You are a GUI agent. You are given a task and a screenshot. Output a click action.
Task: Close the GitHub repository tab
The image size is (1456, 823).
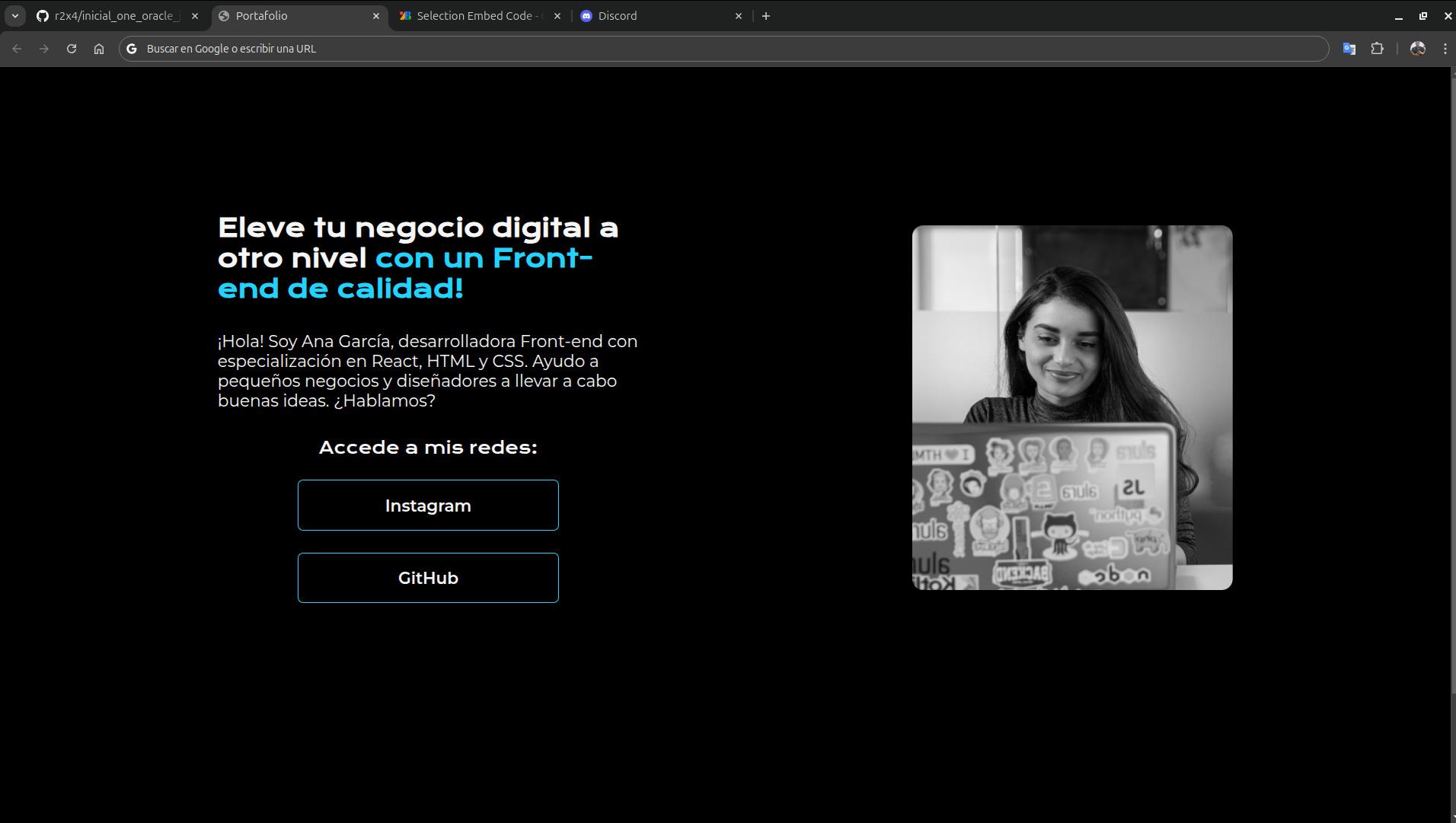[194, 16]
